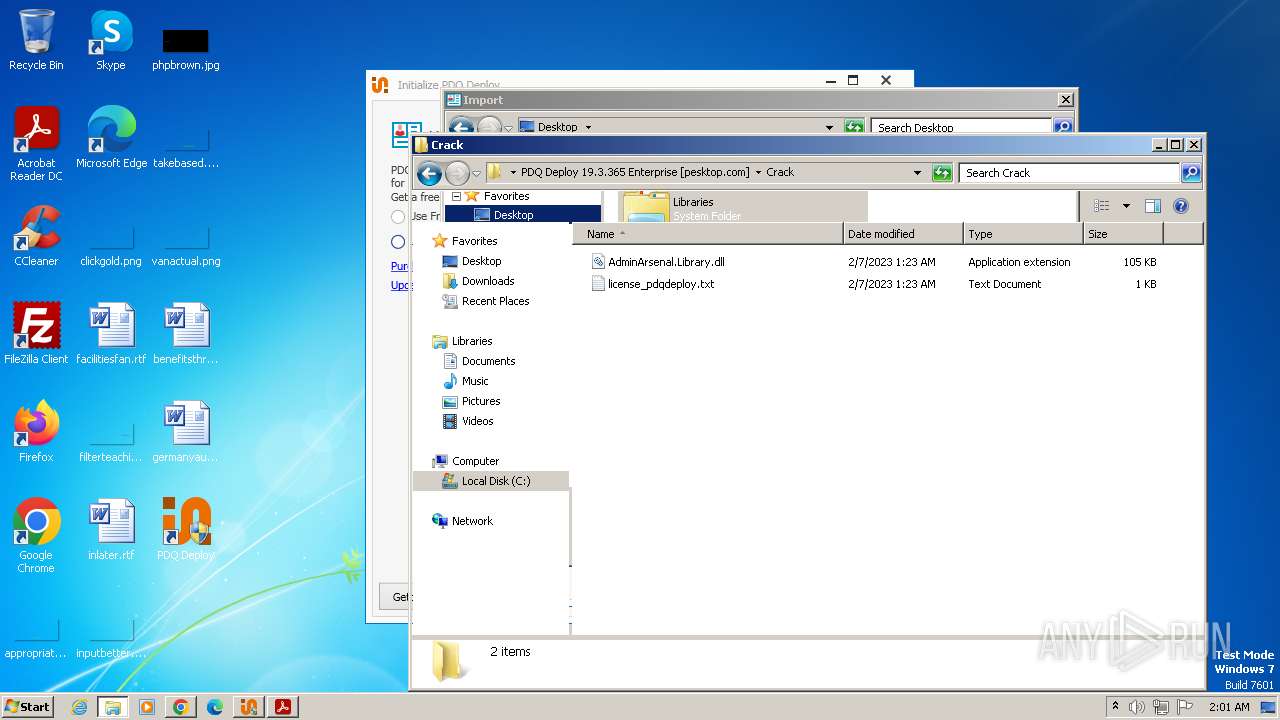This screenshot has height=720, width=1280.
Task: Click the Back arrow in Crack window
Action: tap(429, 173)
